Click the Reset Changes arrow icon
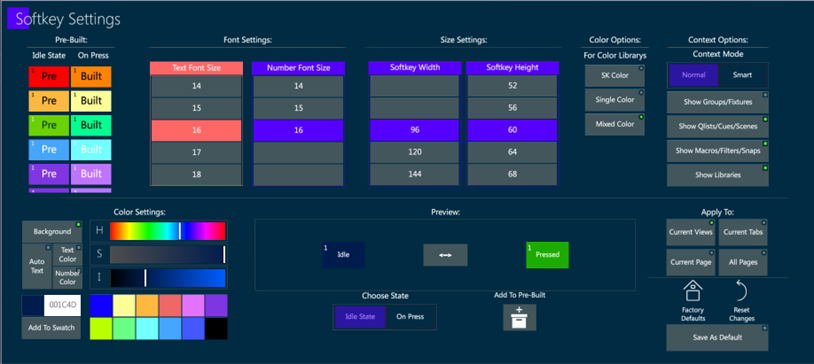The height and width of the screenshot is (364, 814). pos(741,291)
